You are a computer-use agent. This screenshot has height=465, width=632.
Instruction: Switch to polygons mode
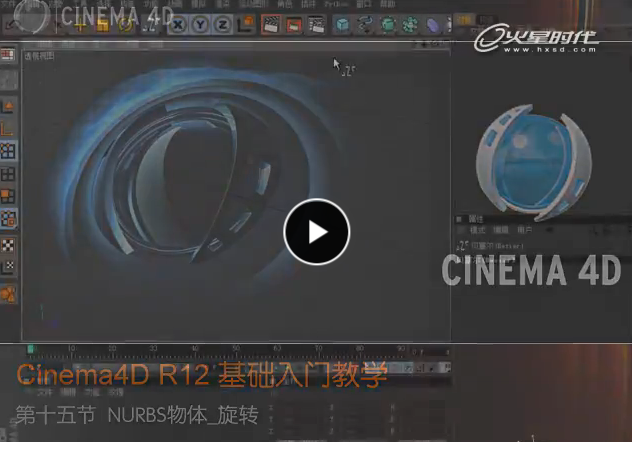click(x=8, y=196)
